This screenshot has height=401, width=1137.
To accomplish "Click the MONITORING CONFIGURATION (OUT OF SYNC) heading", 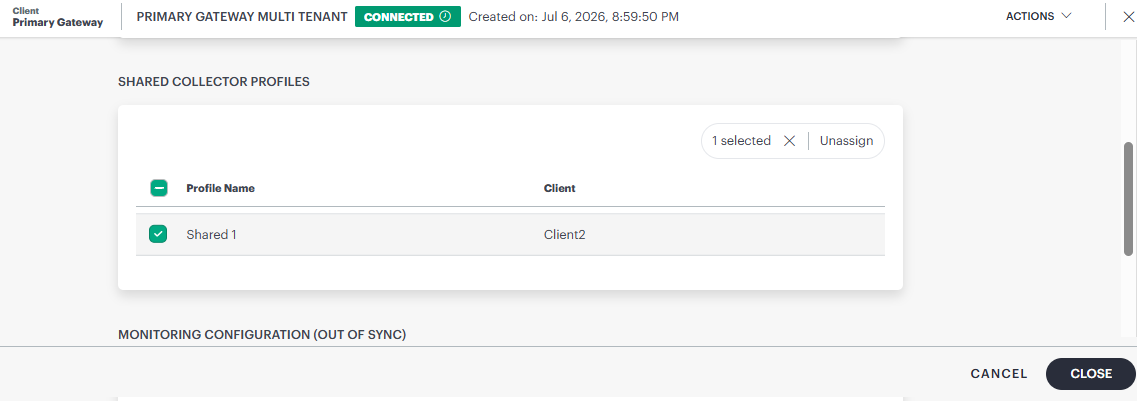I will [262, 335].
